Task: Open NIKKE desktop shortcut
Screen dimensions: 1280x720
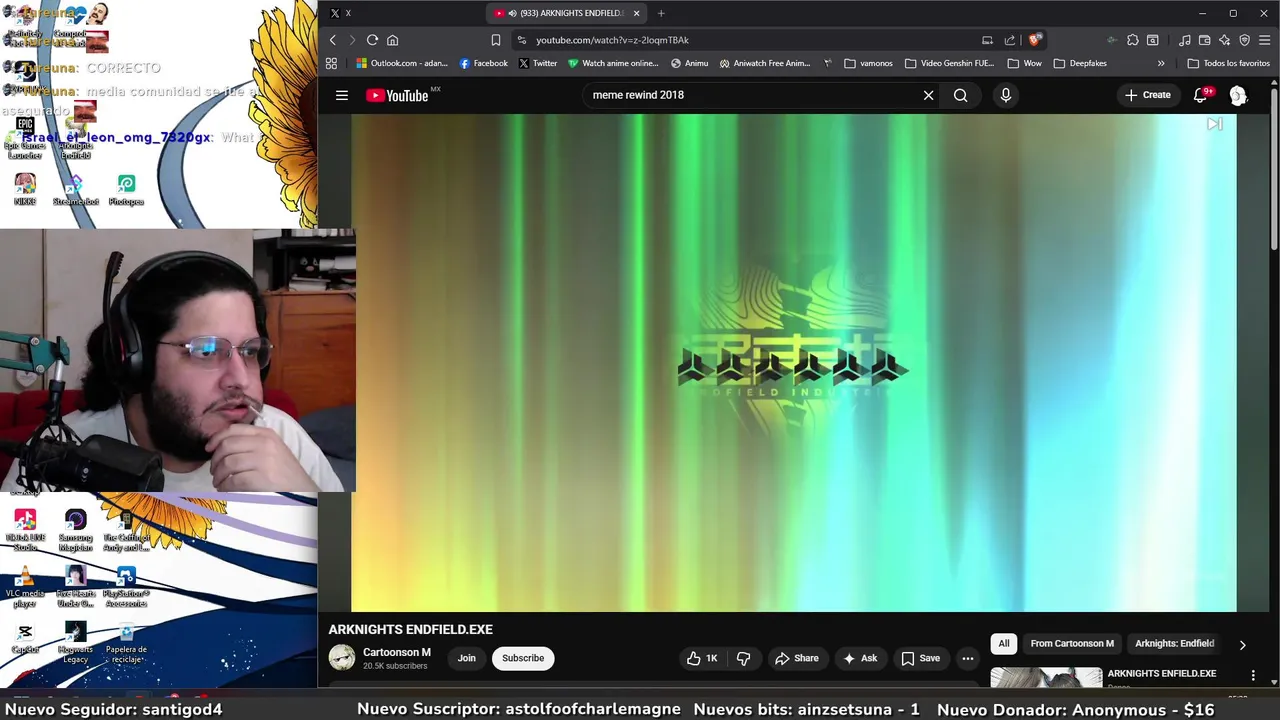Action: click(x=25, y=190)
